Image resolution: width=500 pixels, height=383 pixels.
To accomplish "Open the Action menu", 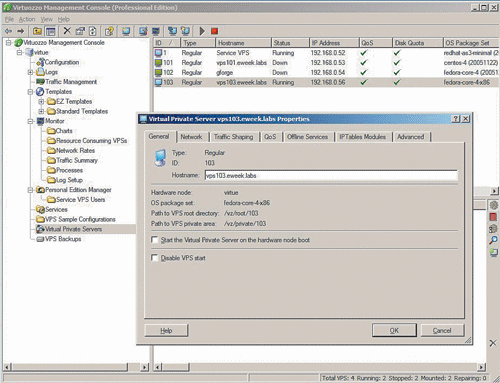I will coord(27,19).
